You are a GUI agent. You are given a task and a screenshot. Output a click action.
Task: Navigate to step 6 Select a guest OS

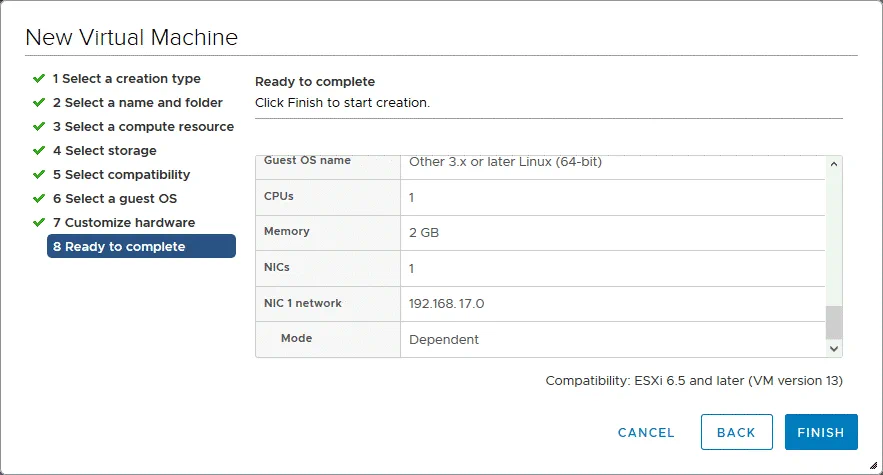pos(114,199)
